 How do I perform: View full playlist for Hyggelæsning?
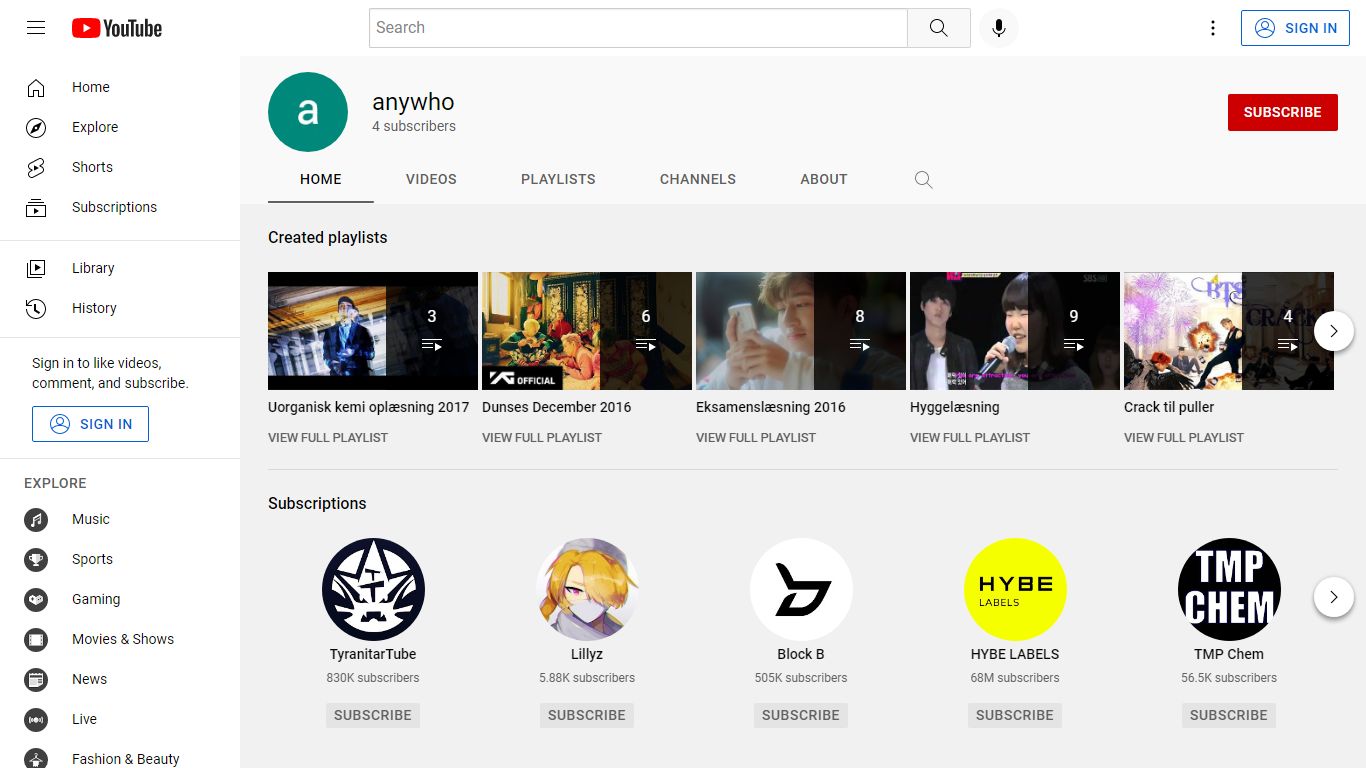[x=970, y=438]
